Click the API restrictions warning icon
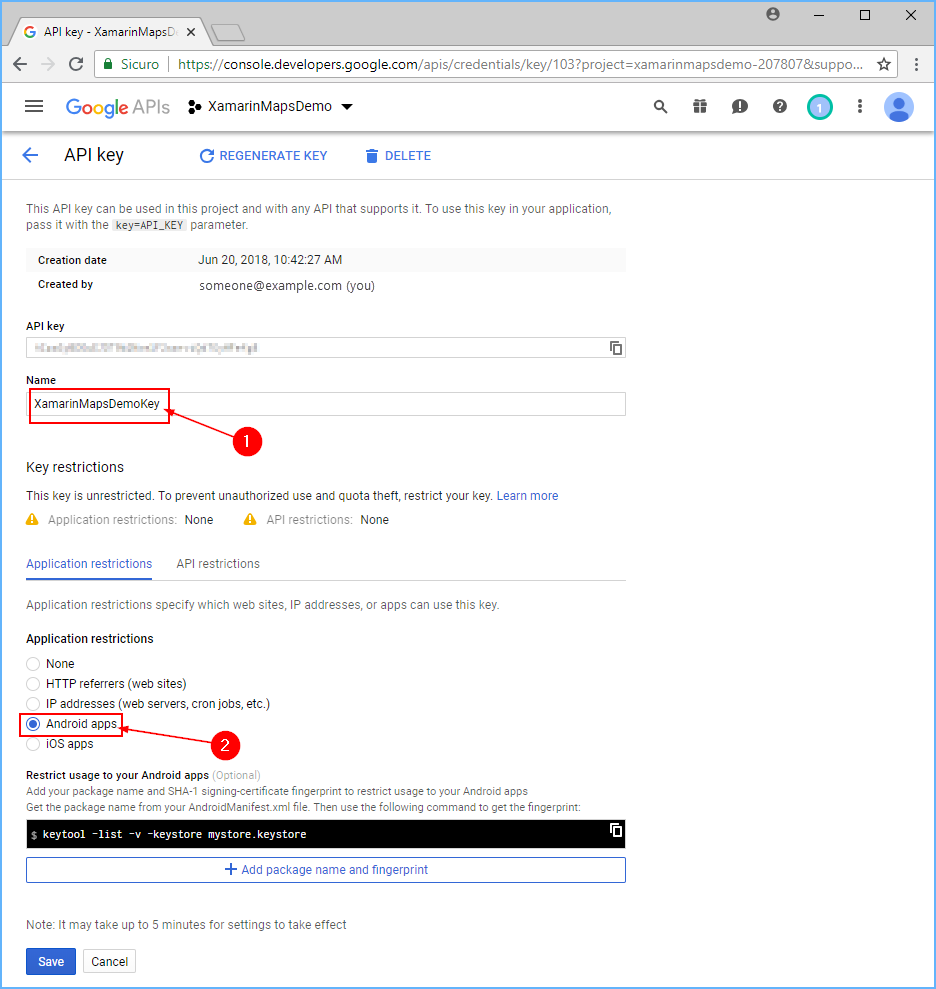Image resolution: width=936 pixels, height=989 pixels. click(250, 520)
